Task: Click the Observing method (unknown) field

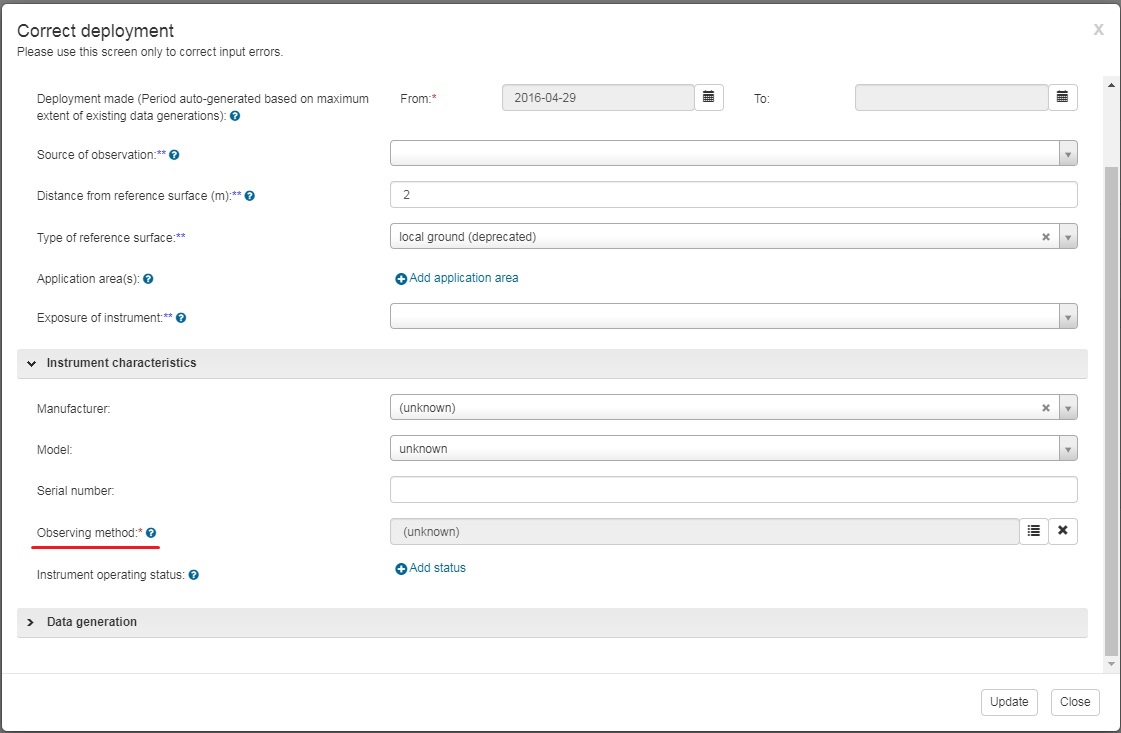Action: pos(704,531)
